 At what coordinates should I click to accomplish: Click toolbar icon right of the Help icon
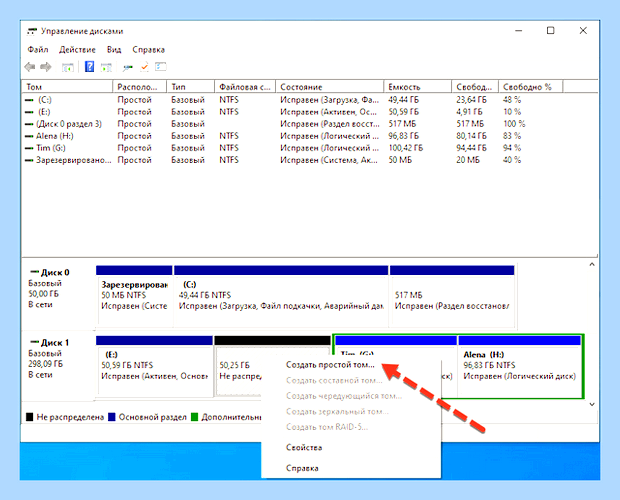click(106, 68)
